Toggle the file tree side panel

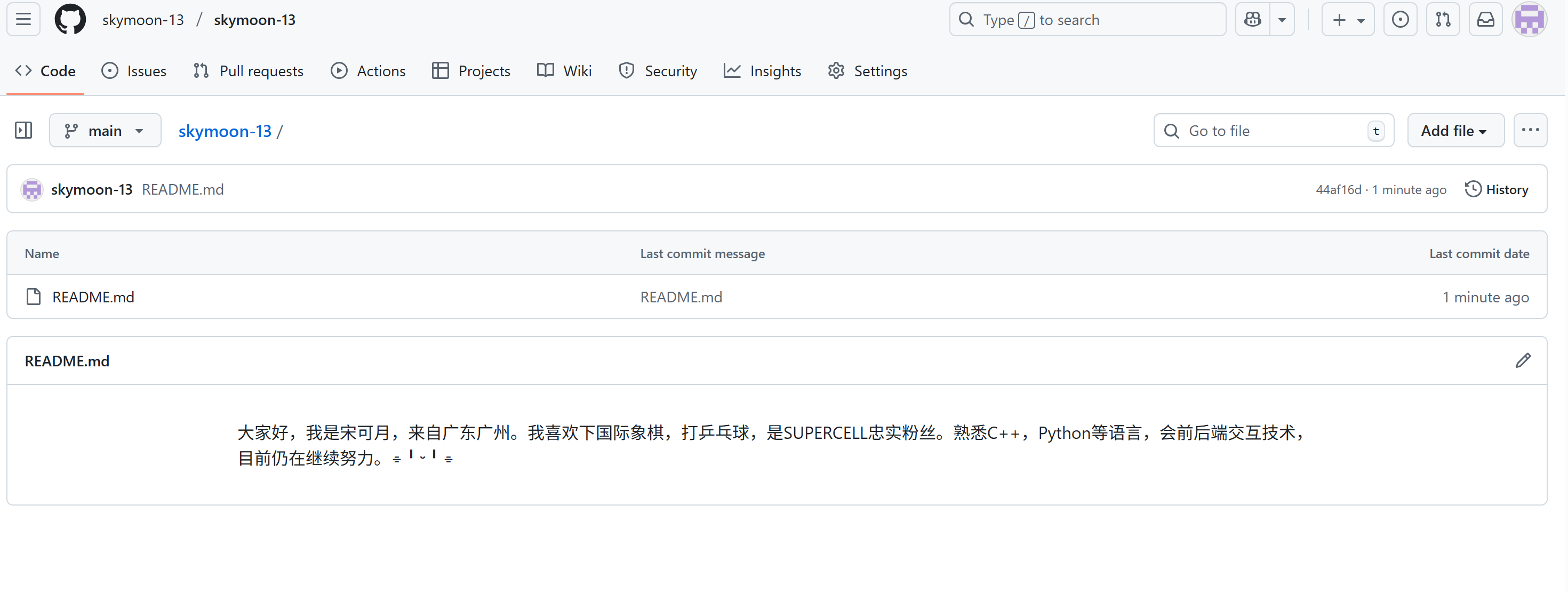point(23,130)
